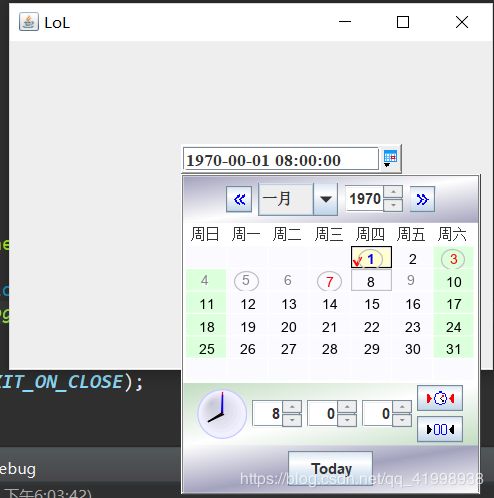Select day 13 in the calendar
Viewport: 494px width, 498px height.
288,304
